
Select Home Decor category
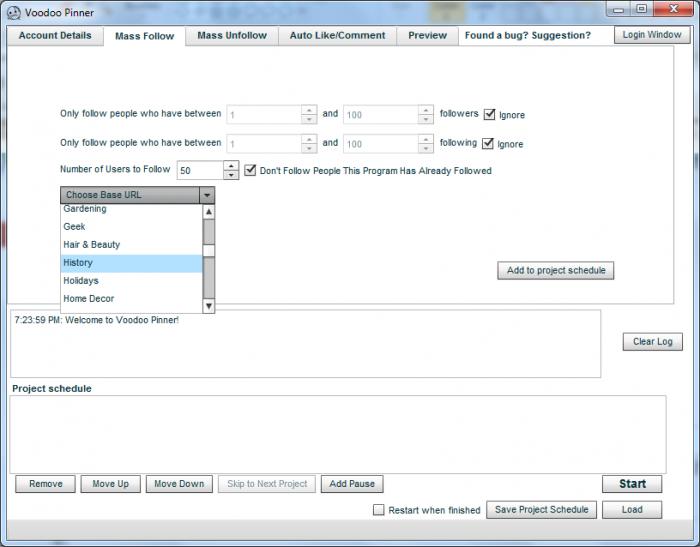click(131, 299)
